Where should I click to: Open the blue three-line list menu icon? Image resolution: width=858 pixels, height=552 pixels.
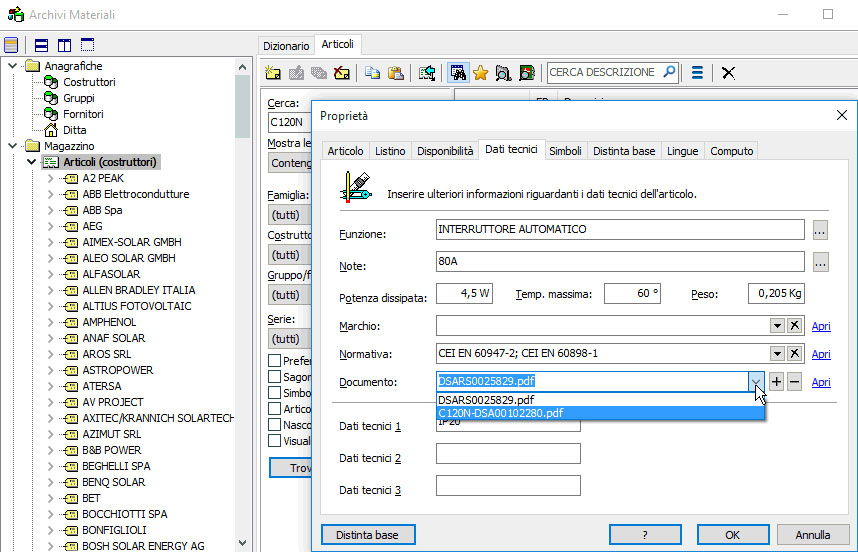[x=697, y=73]
